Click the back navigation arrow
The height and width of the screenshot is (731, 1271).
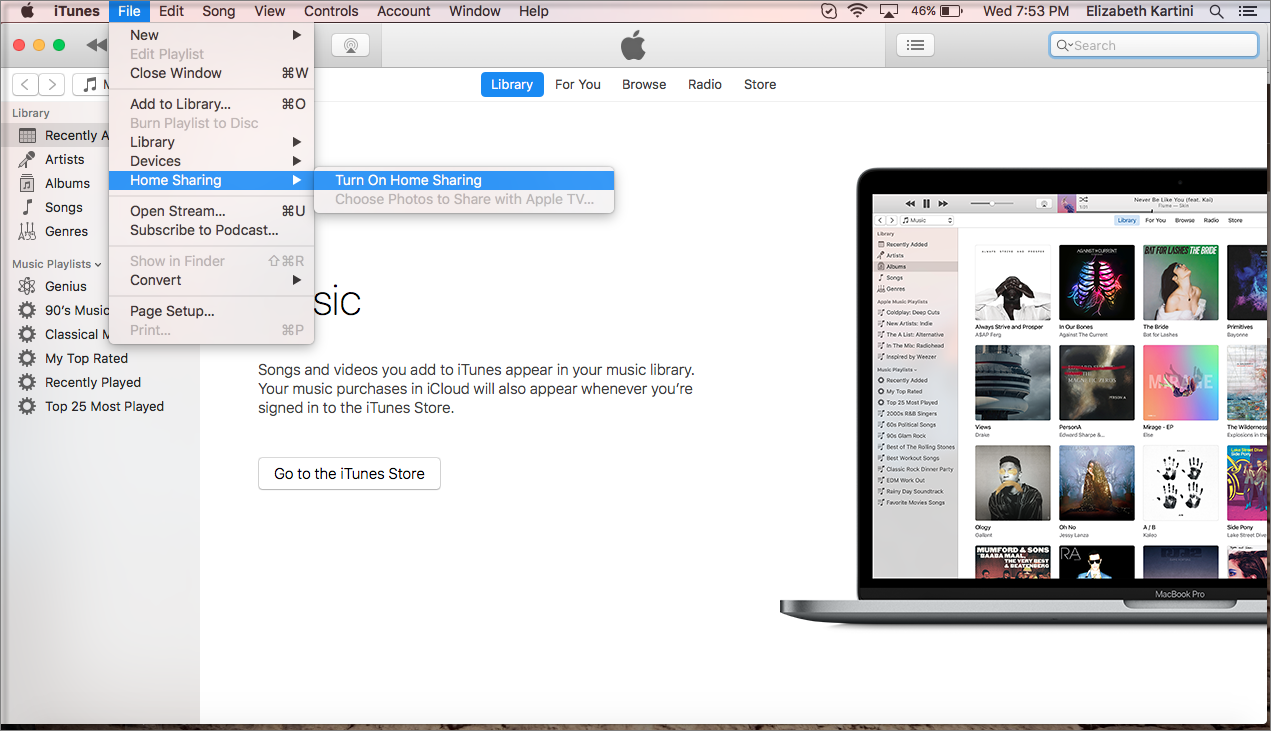(x=25, y=85)
